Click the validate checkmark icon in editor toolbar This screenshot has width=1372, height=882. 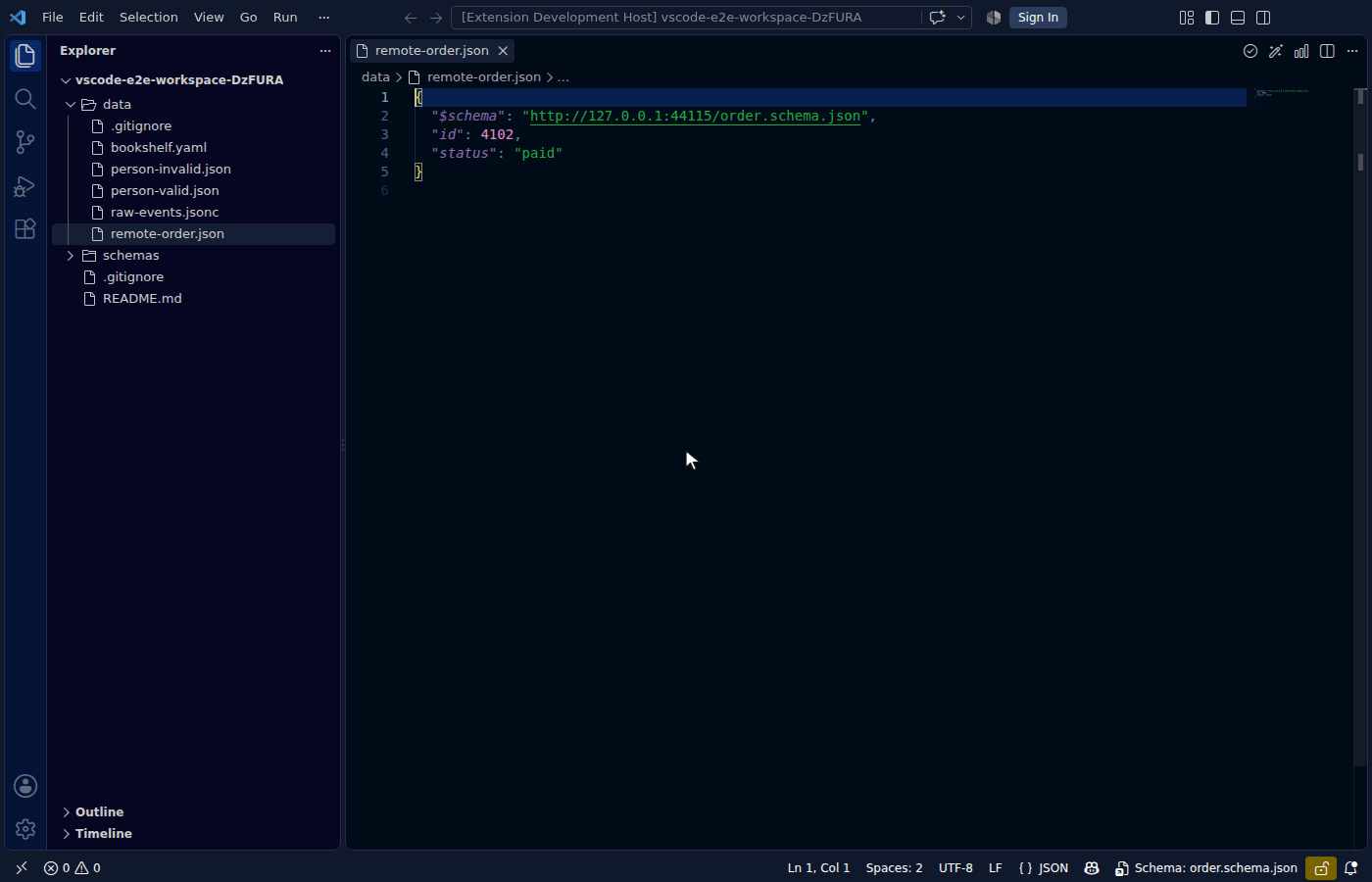tap(1250, 51)
